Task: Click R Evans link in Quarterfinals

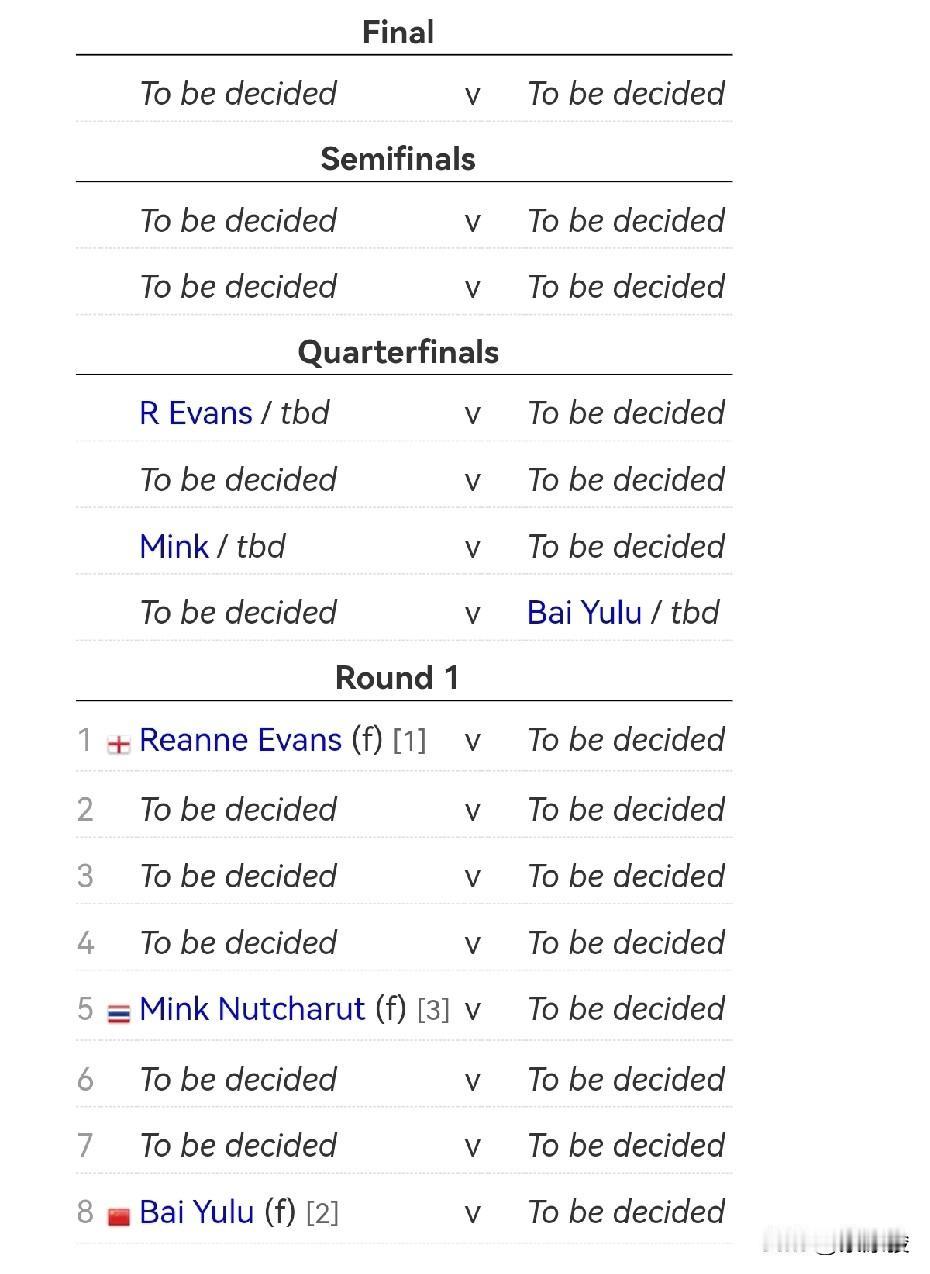Action: [x=196, y=413]
